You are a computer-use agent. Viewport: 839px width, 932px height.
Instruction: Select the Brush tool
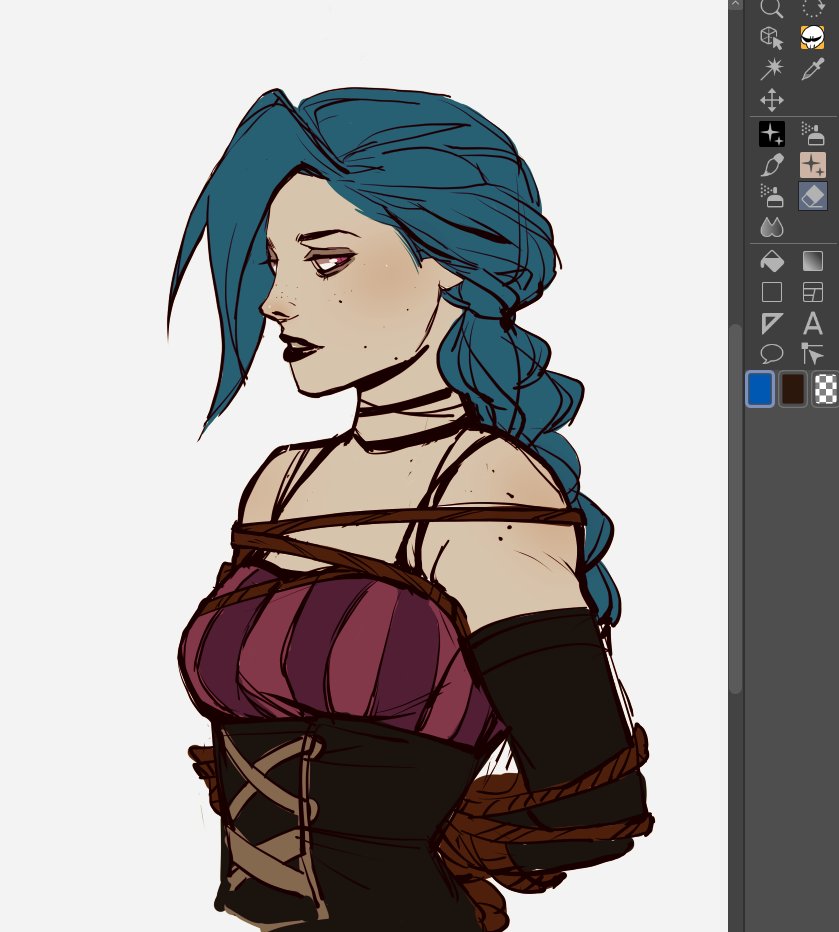[x=771, y=165]
